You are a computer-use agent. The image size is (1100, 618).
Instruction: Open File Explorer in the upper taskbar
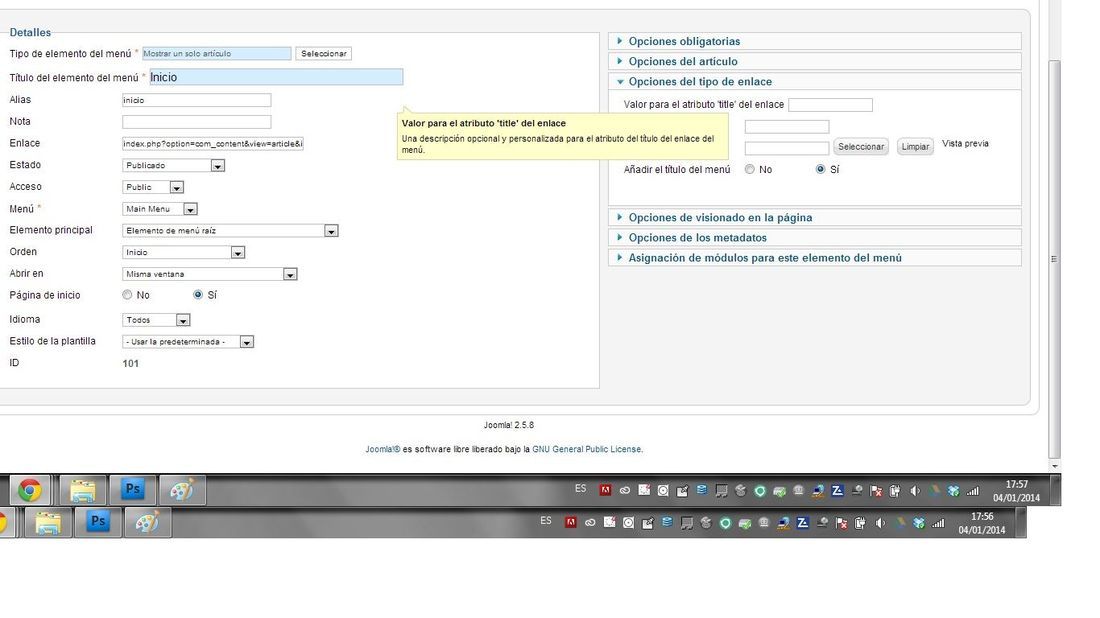pyautogui.click(x=83, y=490)
